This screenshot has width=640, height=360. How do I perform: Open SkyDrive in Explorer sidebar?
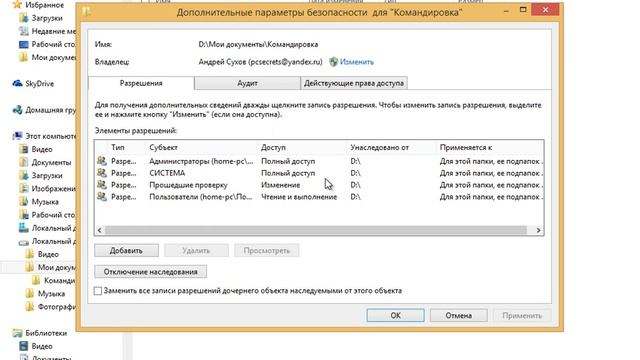coord(40,84)
